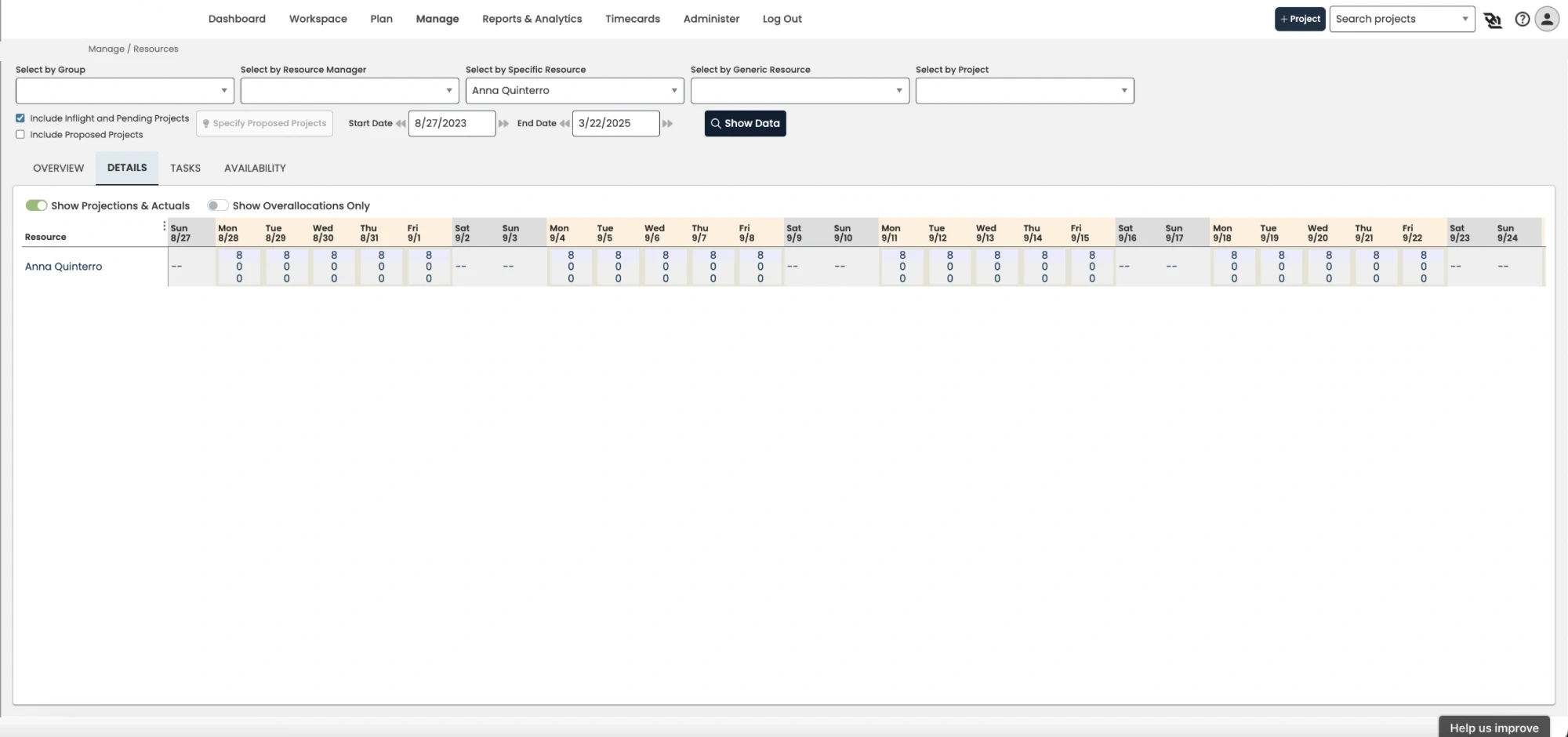The width and height of the screenshot is (1568, 737).
Task: Select the Details tab
Action: (x=127, y=169)
